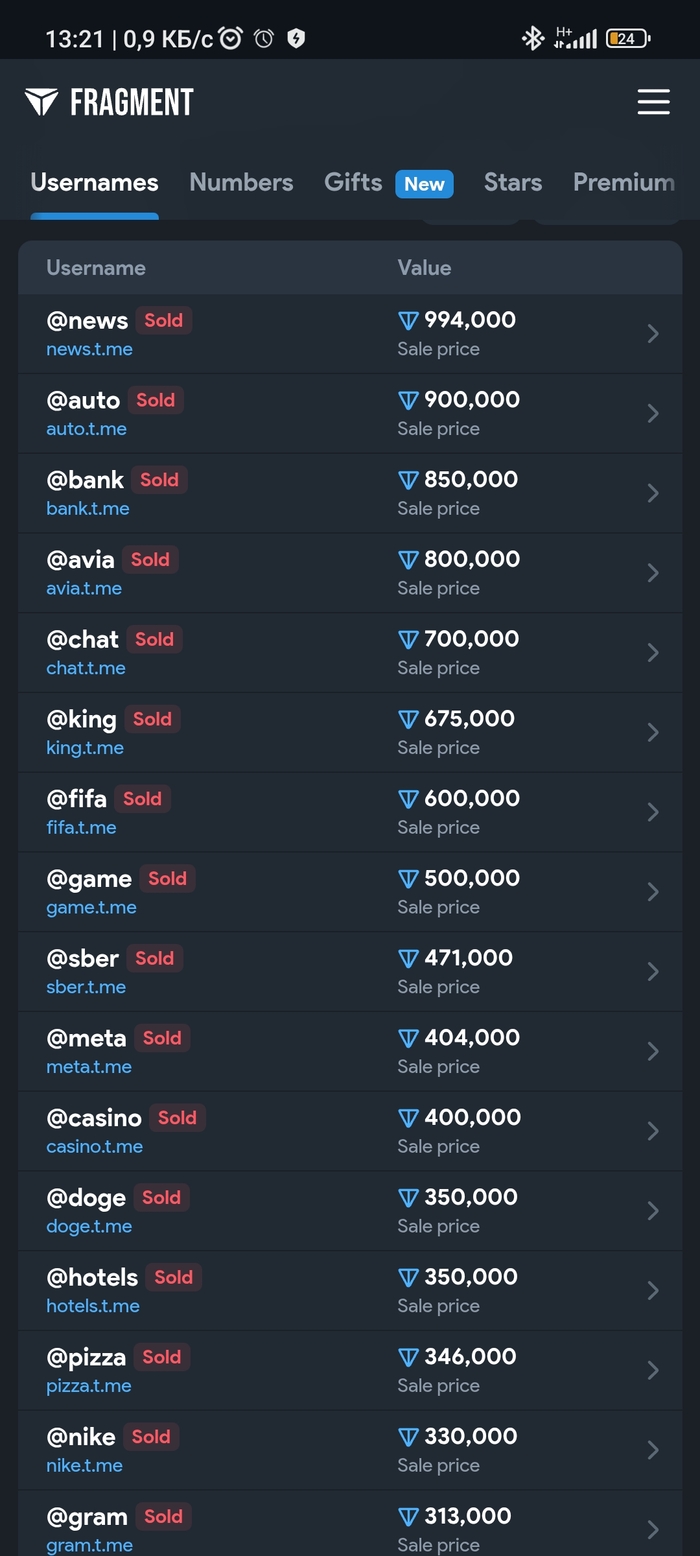Tap the Bluetooth status icon
This screenshot has height=1556, width=700.
pos(533,39)
